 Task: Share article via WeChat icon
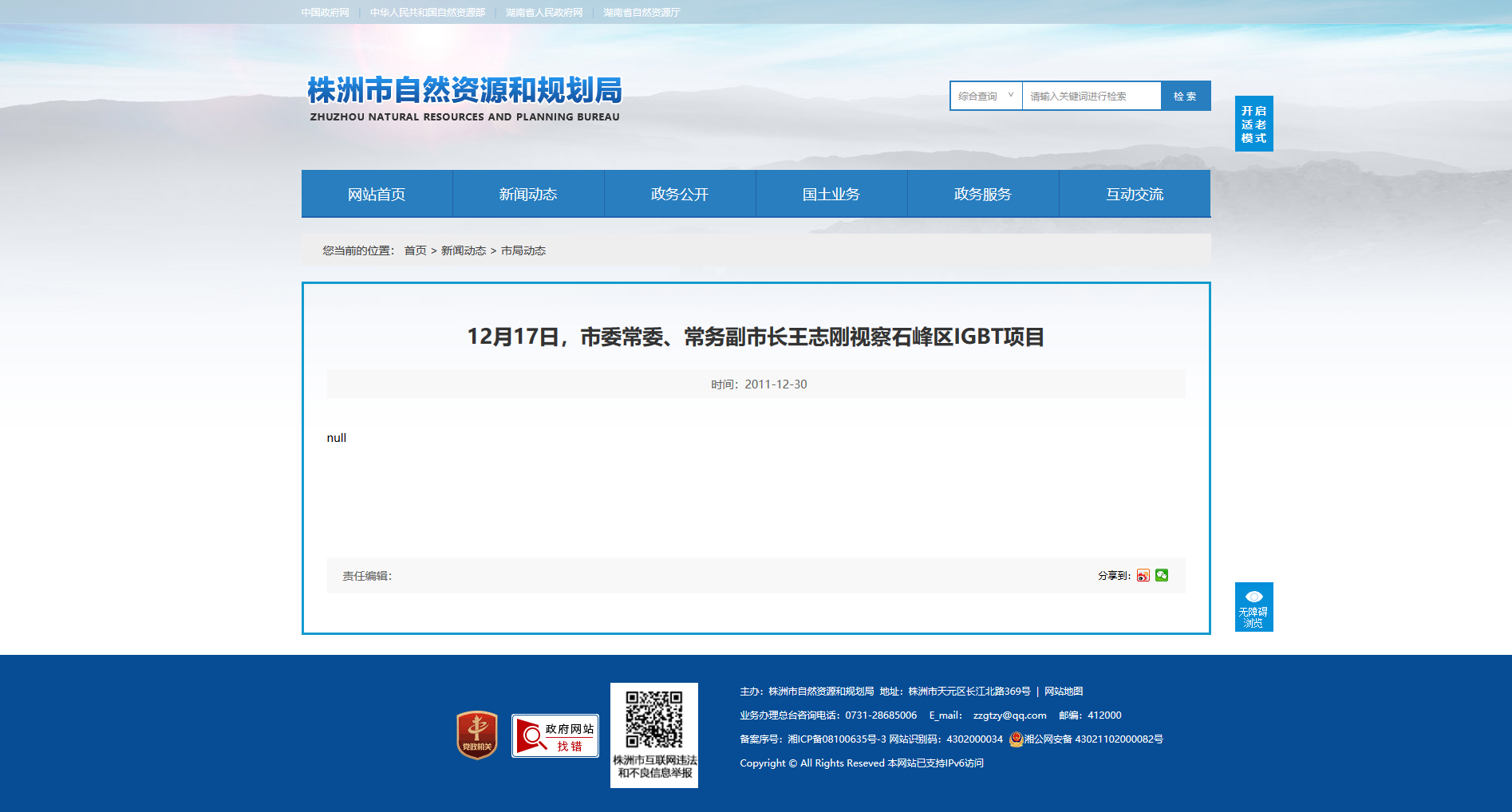[x=1162, y=575]
